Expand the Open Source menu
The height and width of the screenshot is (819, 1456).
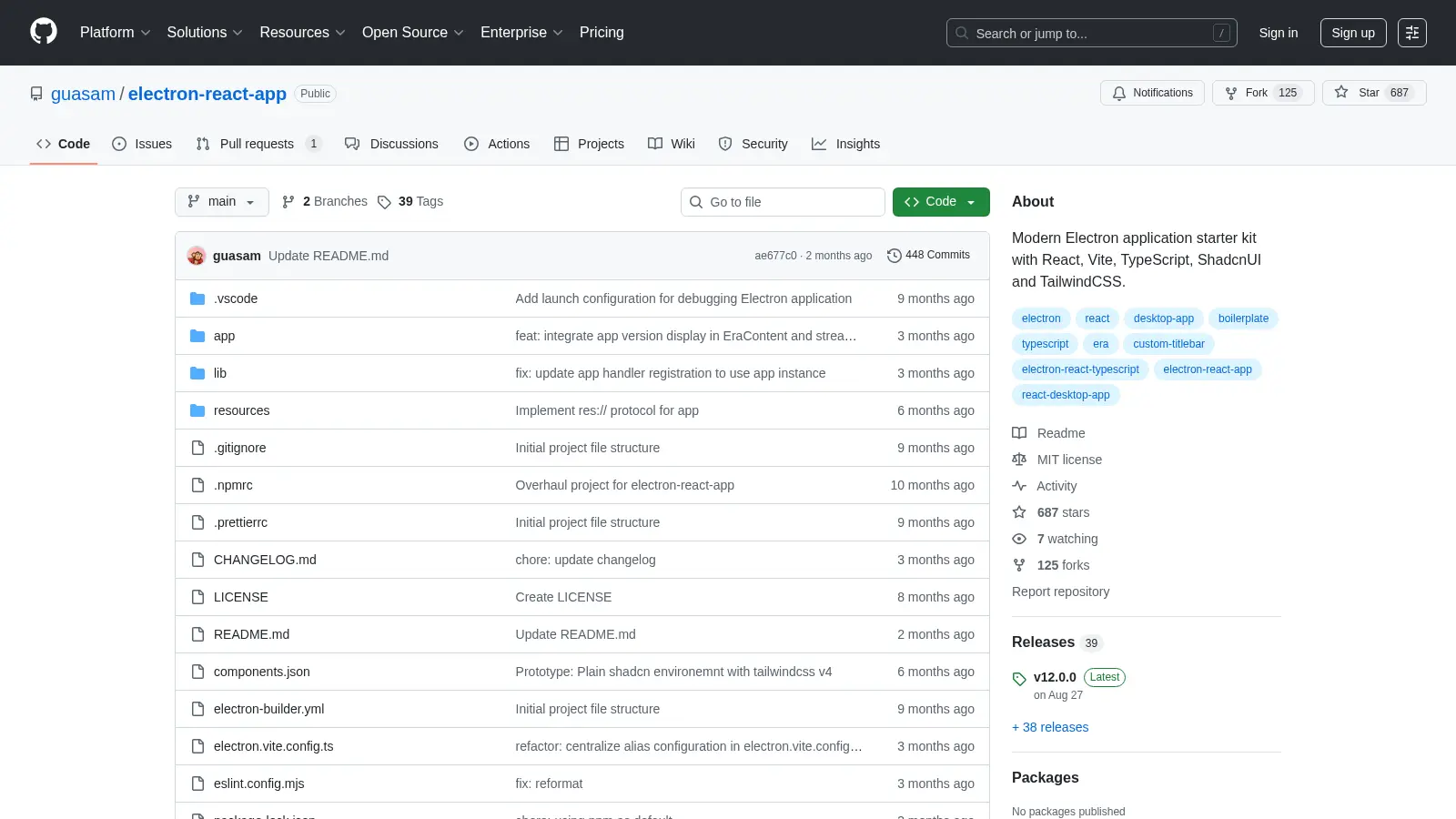(413, 33)
